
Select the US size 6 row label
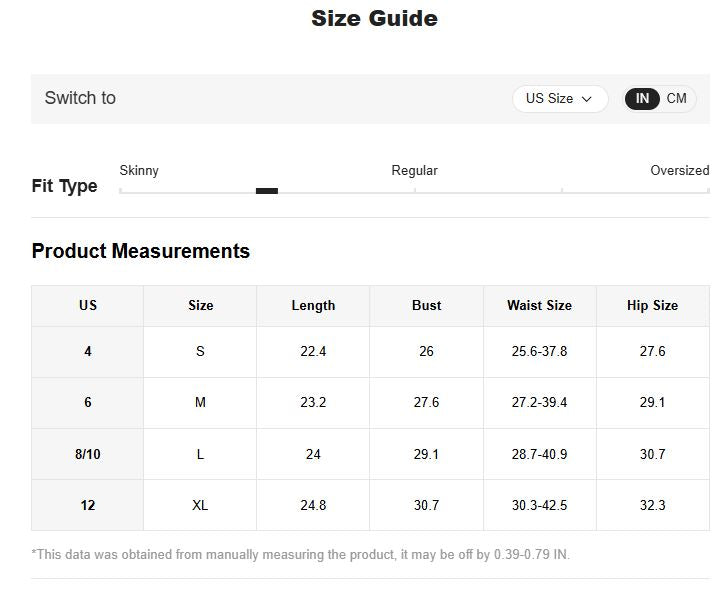coord(88,402)
